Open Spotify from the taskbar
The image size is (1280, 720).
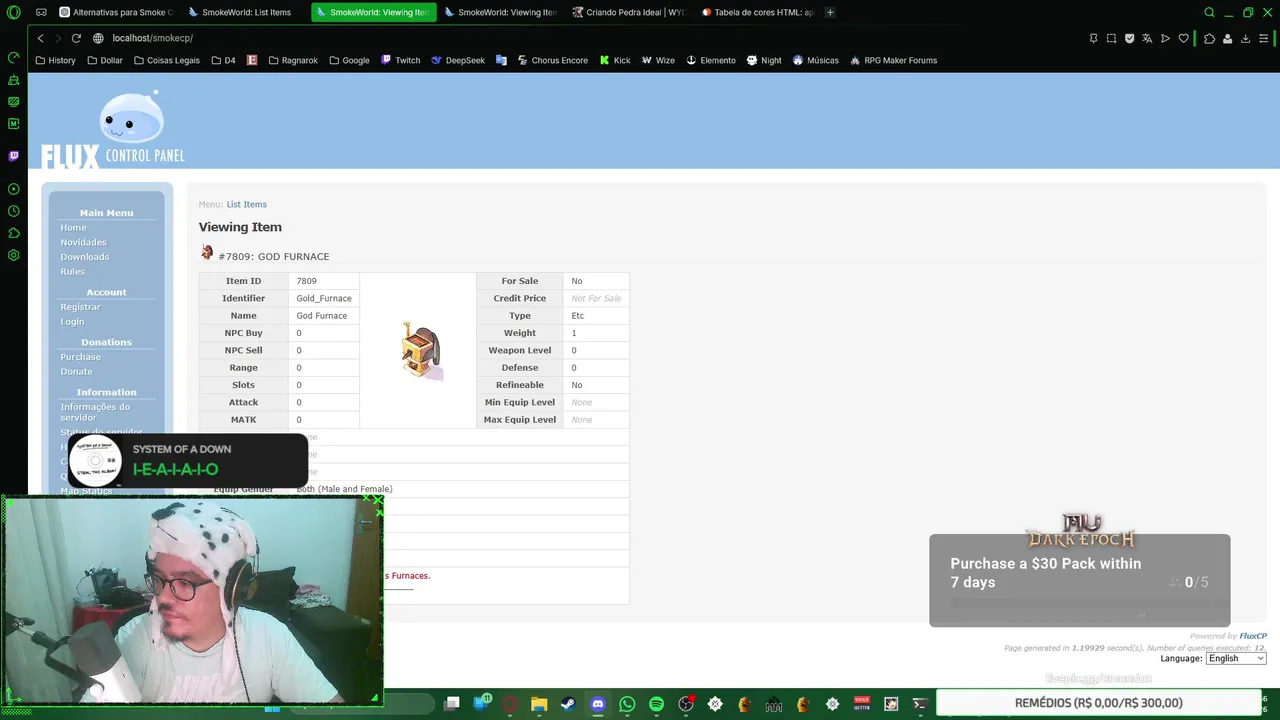pyautogui.click(x=656, y=704)
